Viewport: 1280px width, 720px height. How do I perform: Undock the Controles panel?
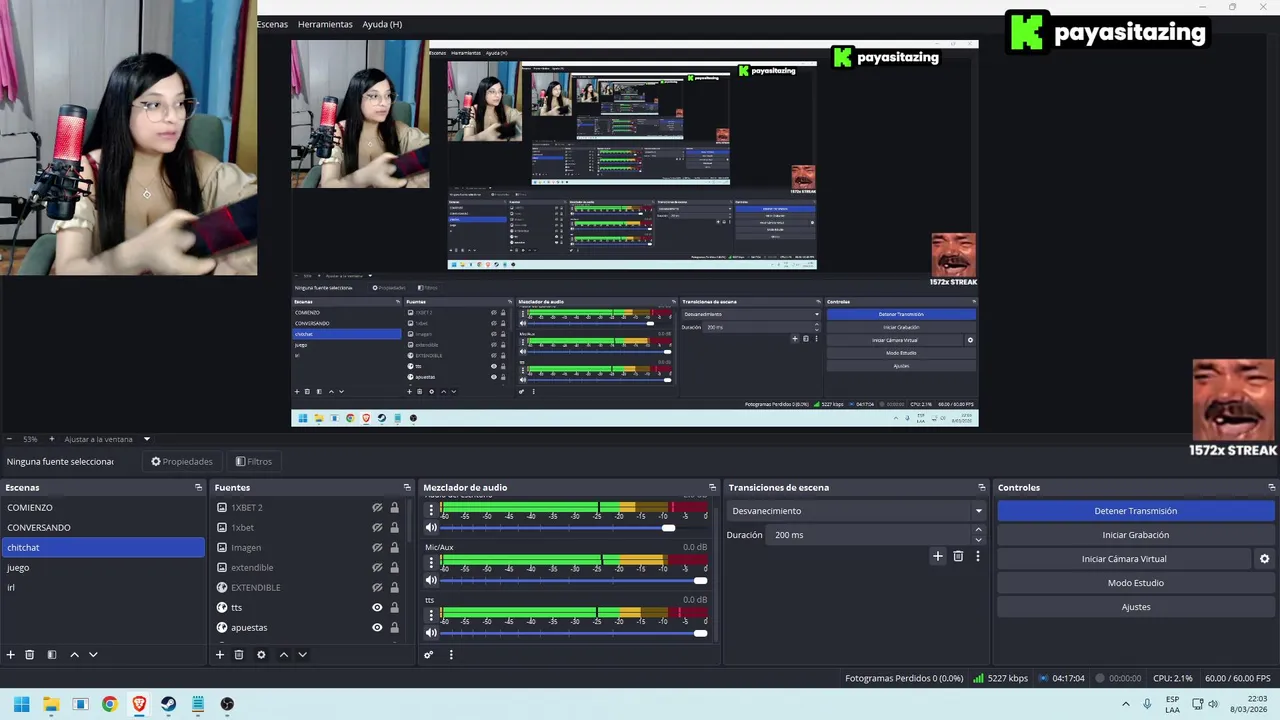1271,488
